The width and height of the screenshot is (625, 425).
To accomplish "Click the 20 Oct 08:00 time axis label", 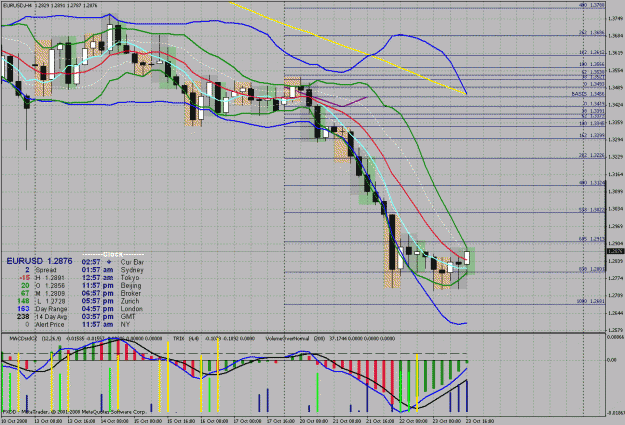I will pyautogui.click(x=313, y=421).
